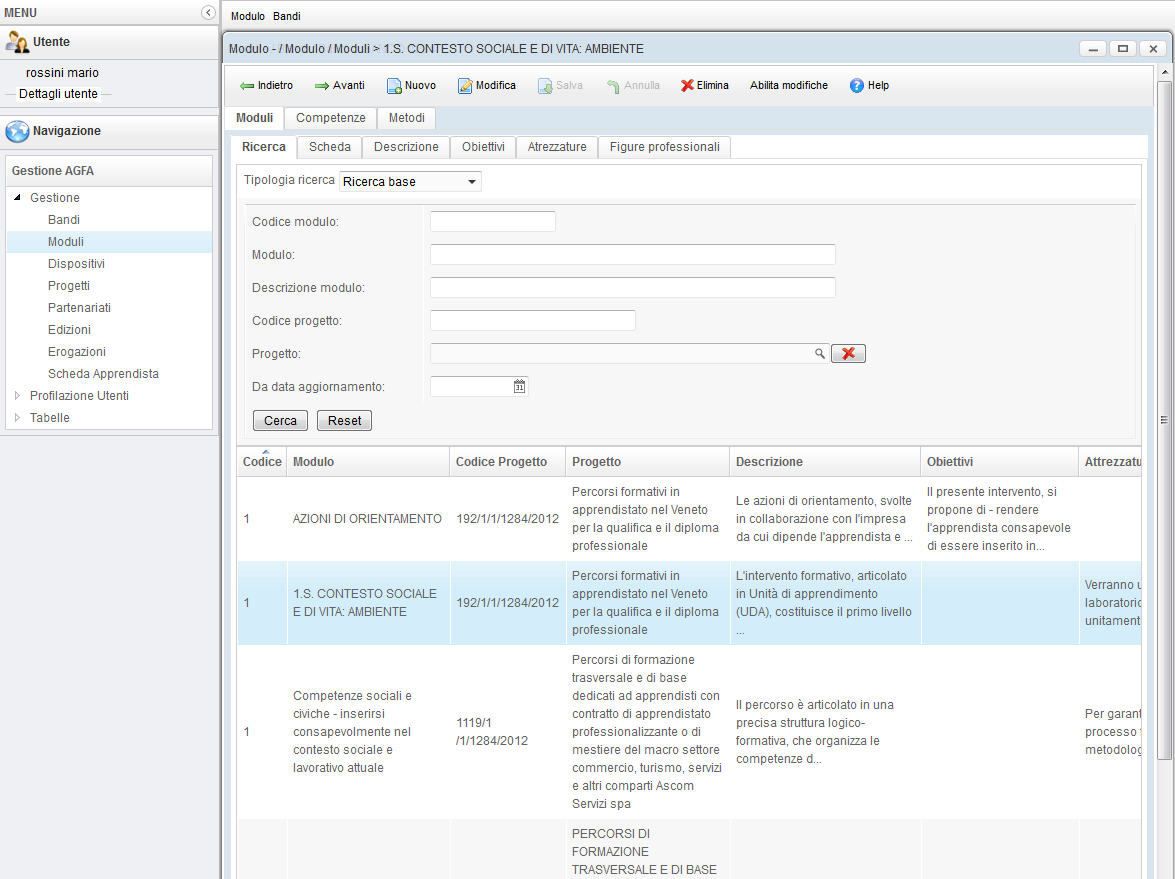
Task: Clear the Progetto field with red X
Action: [x=848, y=353]
